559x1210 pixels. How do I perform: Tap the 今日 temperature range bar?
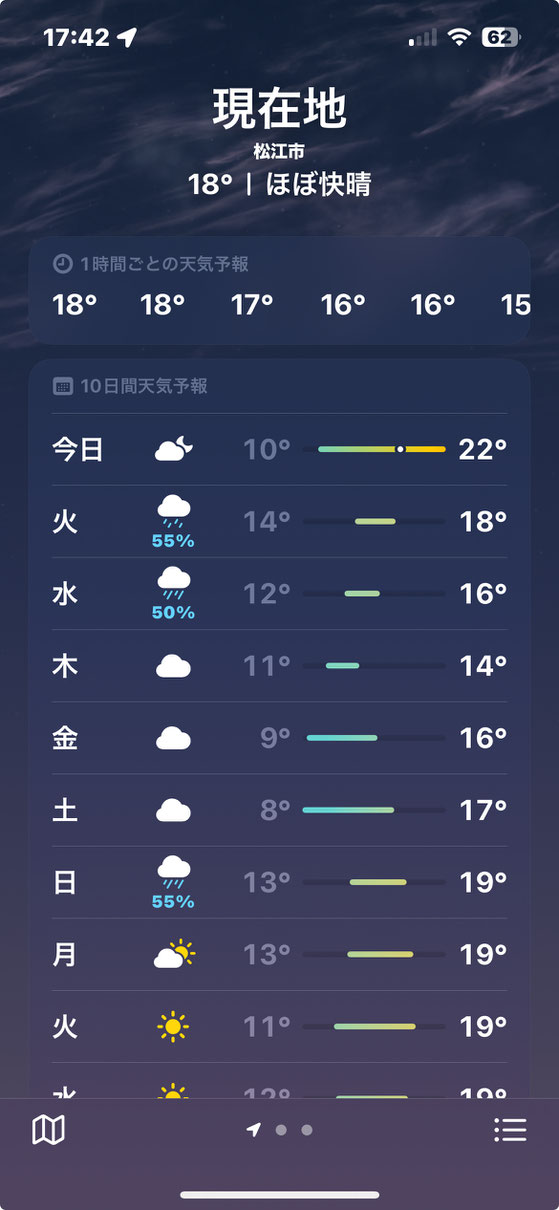click(375, 450)
